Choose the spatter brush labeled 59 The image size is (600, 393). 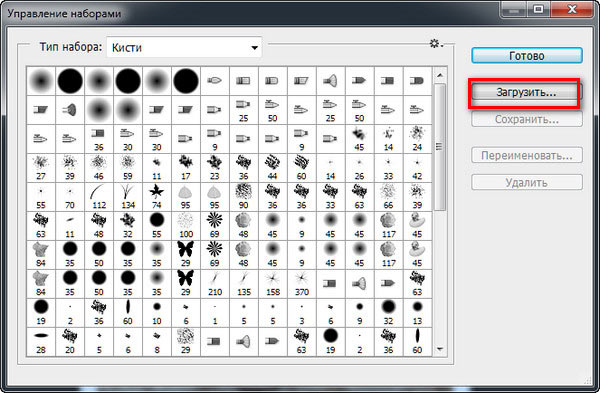pos(128,168)
